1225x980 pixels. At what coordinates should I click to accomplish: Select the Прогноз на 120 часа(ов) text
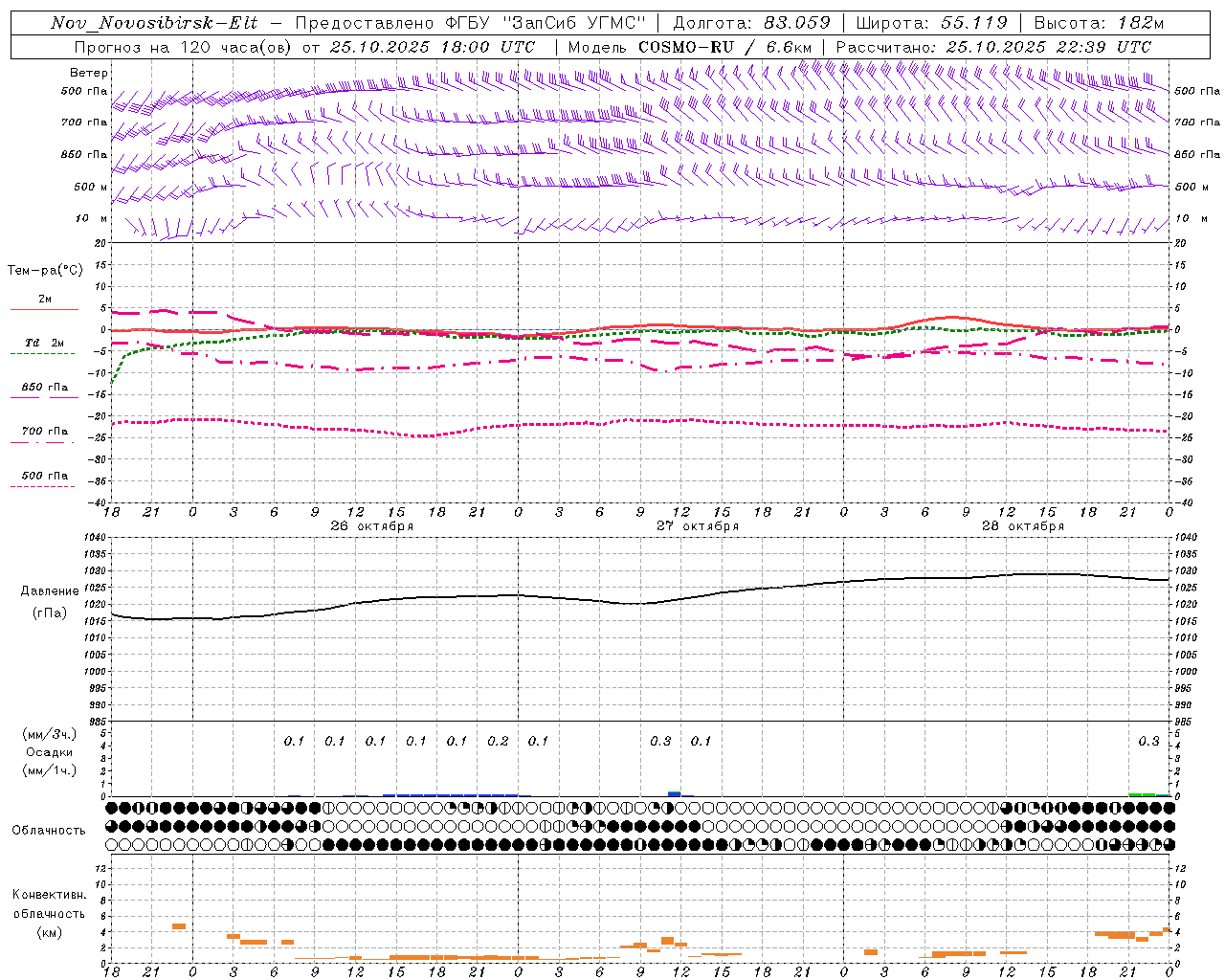(184, 47)
